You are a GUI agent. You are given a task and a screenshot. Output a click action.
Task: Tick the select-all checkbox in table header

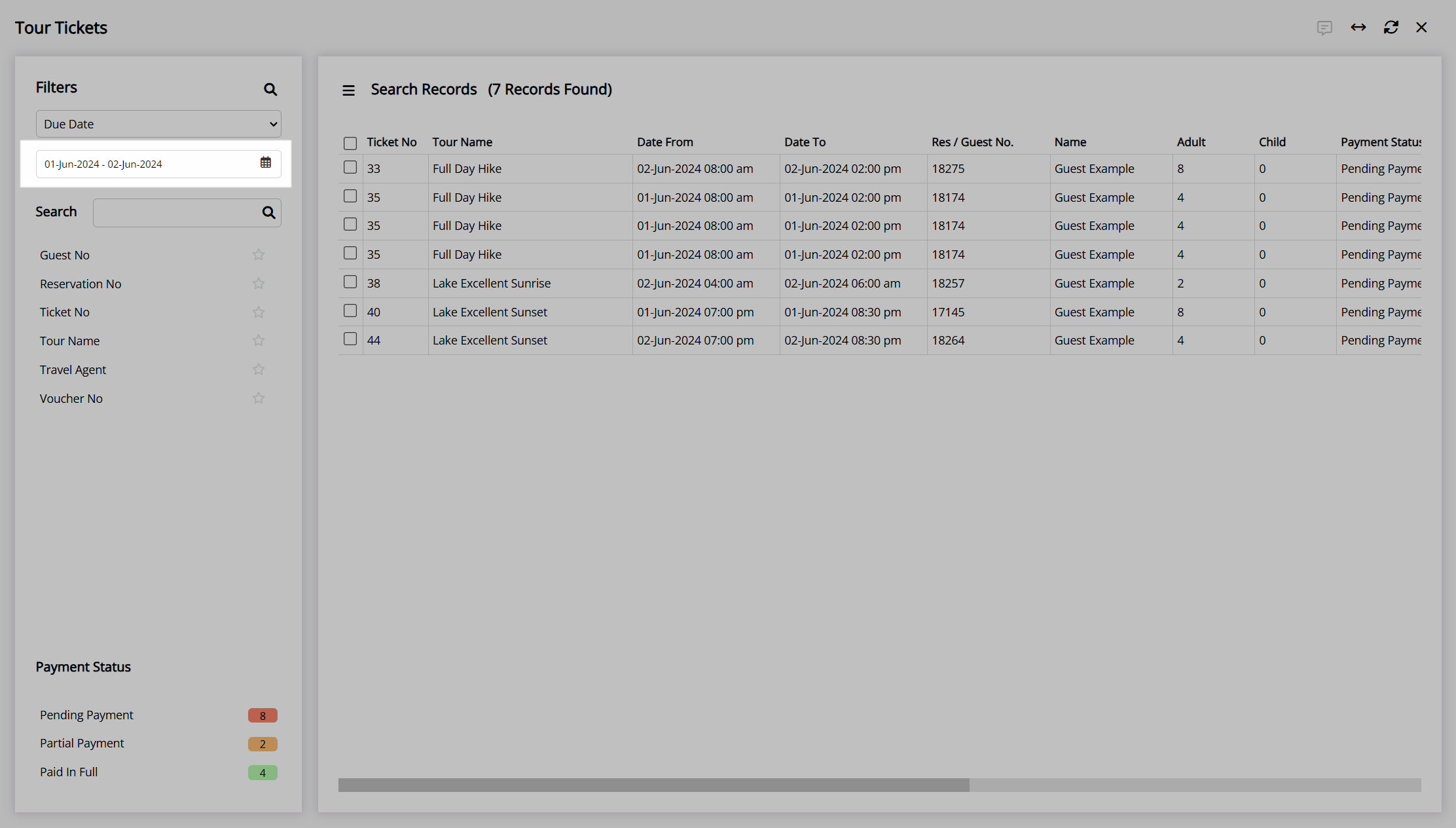(x=350, y=143)
